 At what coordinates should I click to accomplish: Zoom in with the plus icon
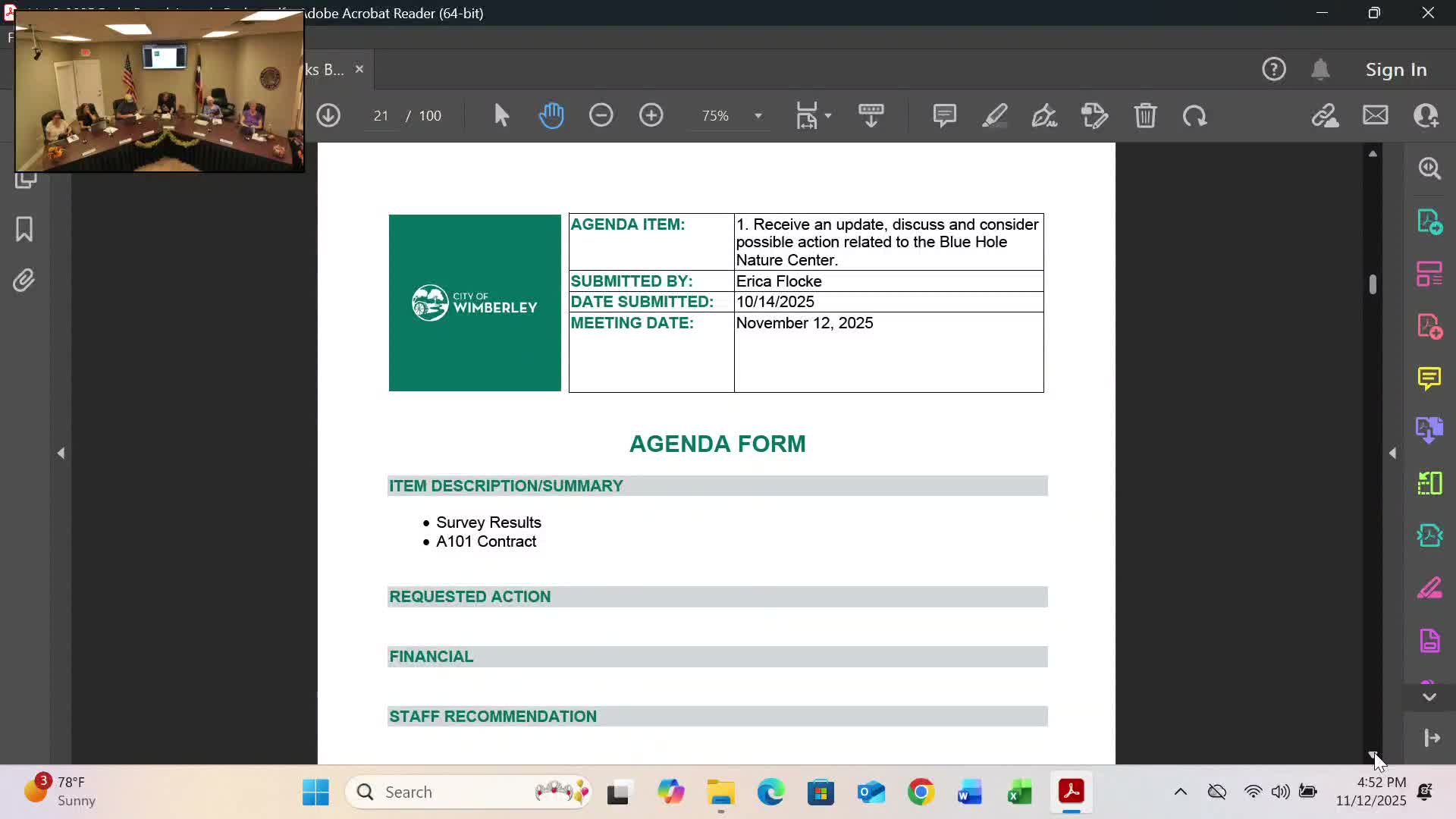[x=651, y=115]
